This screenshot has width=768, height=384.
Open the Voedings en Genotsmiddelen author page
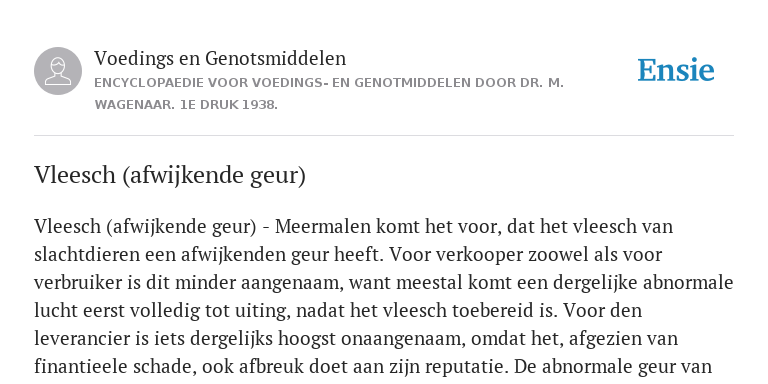click(x=220, y=59)
